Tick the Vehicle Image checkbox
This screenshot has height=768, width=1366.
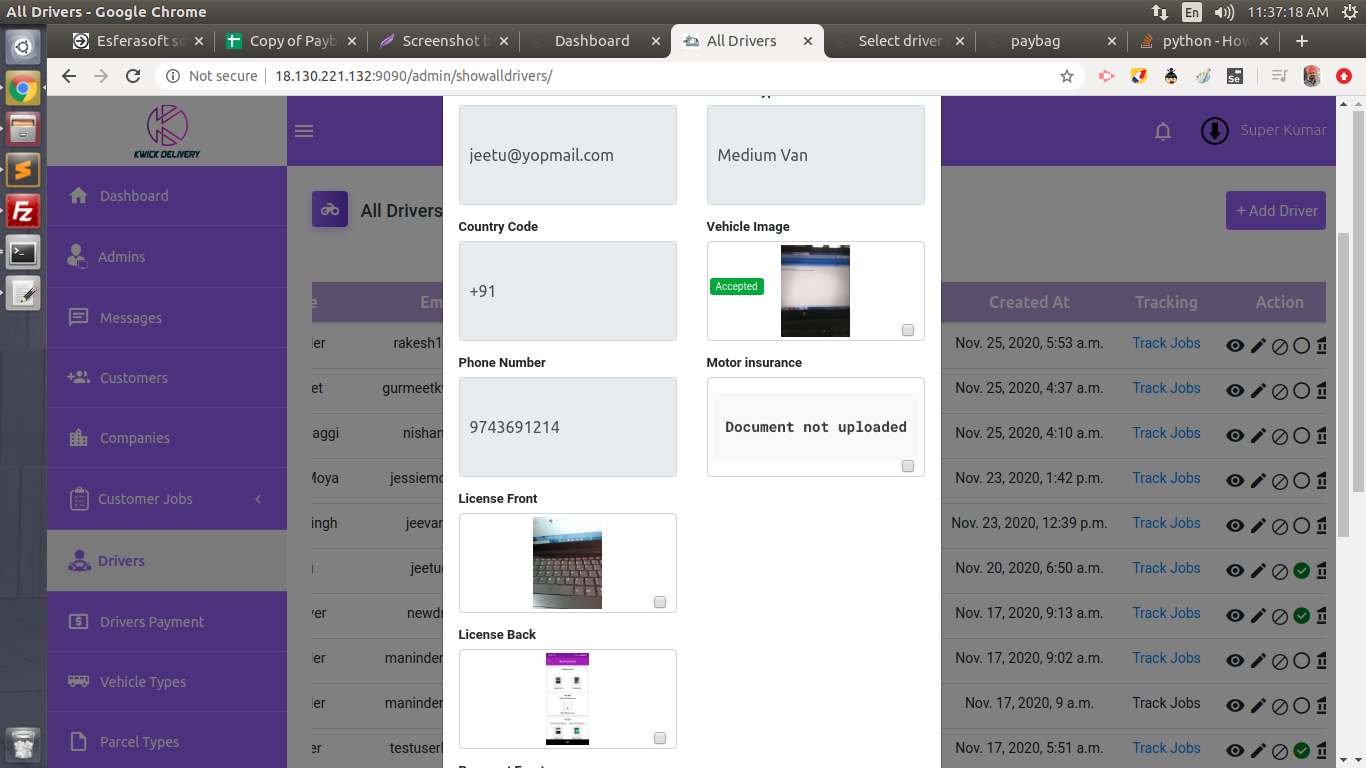pyautogui.click(x=908, y=330)
